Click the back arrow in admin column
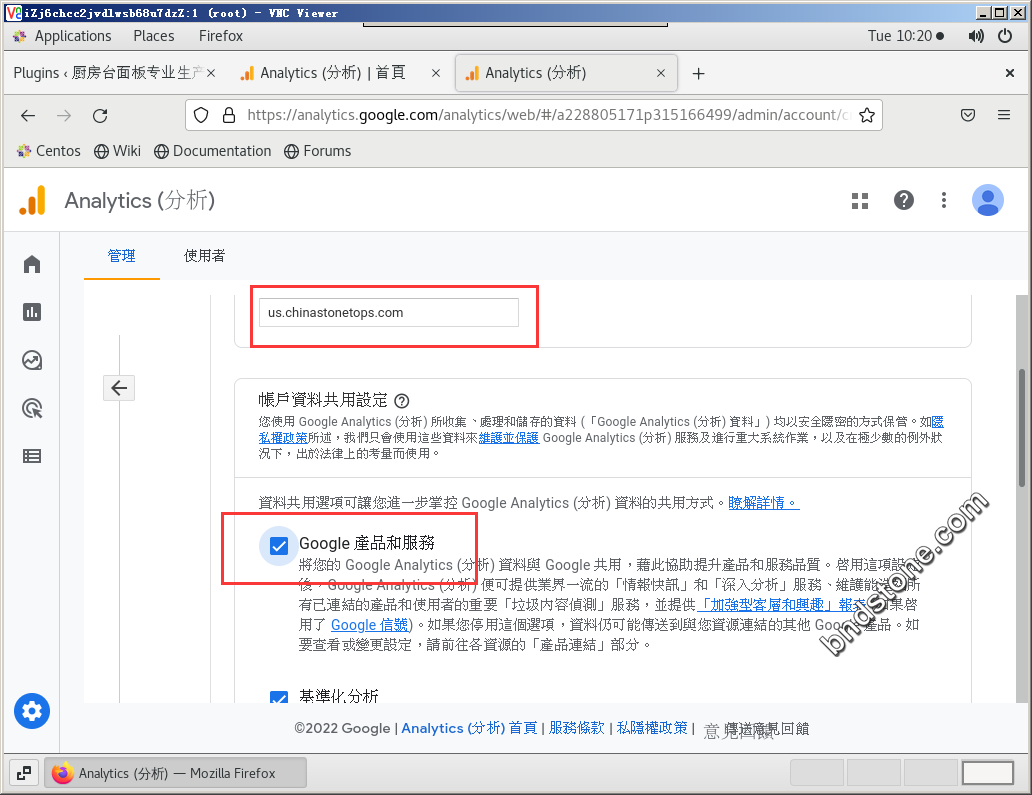 click(x=119, y=388)
